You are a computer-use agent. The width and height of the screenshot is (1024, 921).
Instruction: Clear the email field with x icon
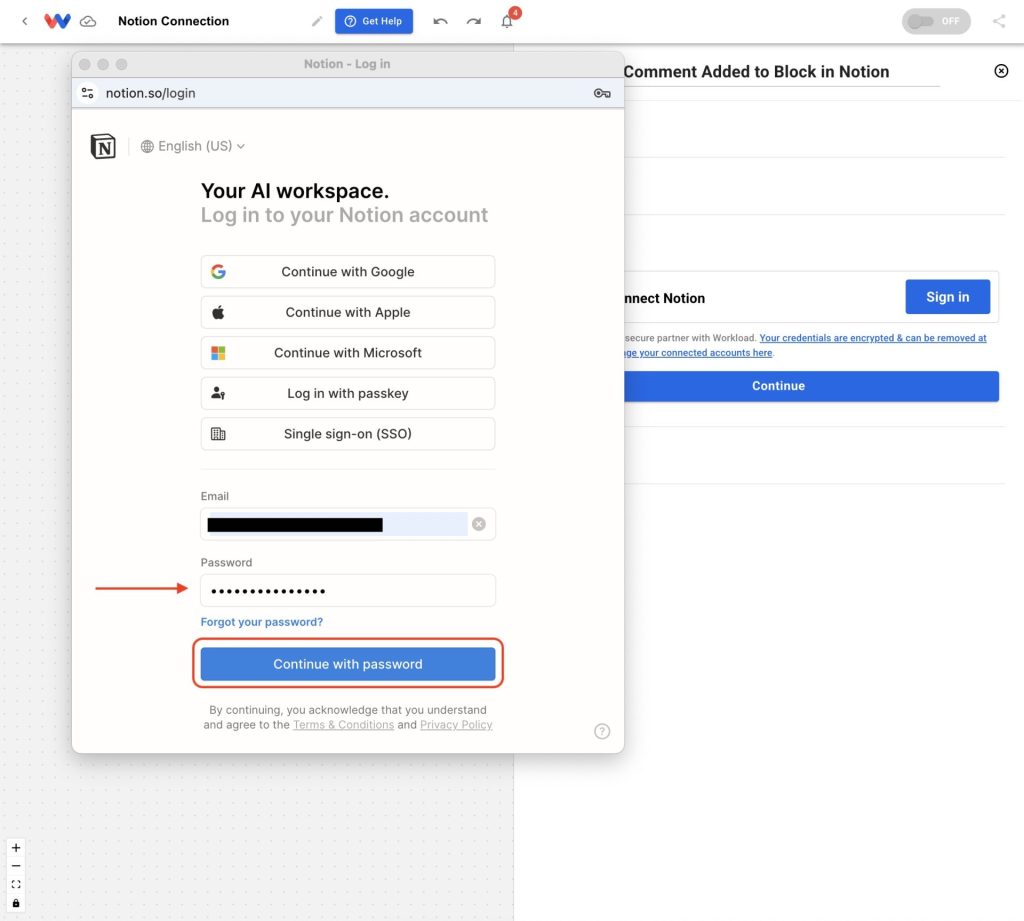479,524
